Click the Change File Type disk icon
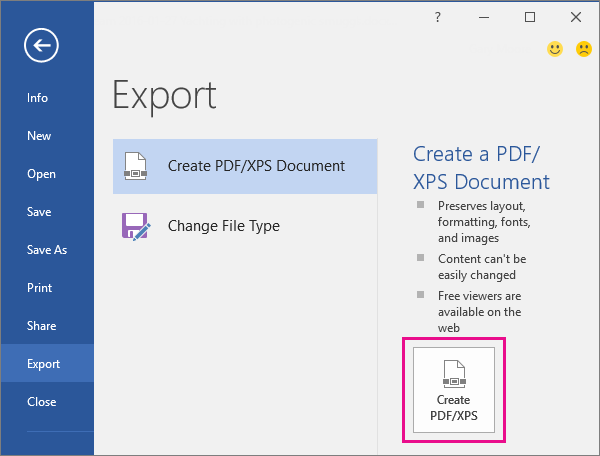Viewport: 600px width, 456px height. (135, 226)
